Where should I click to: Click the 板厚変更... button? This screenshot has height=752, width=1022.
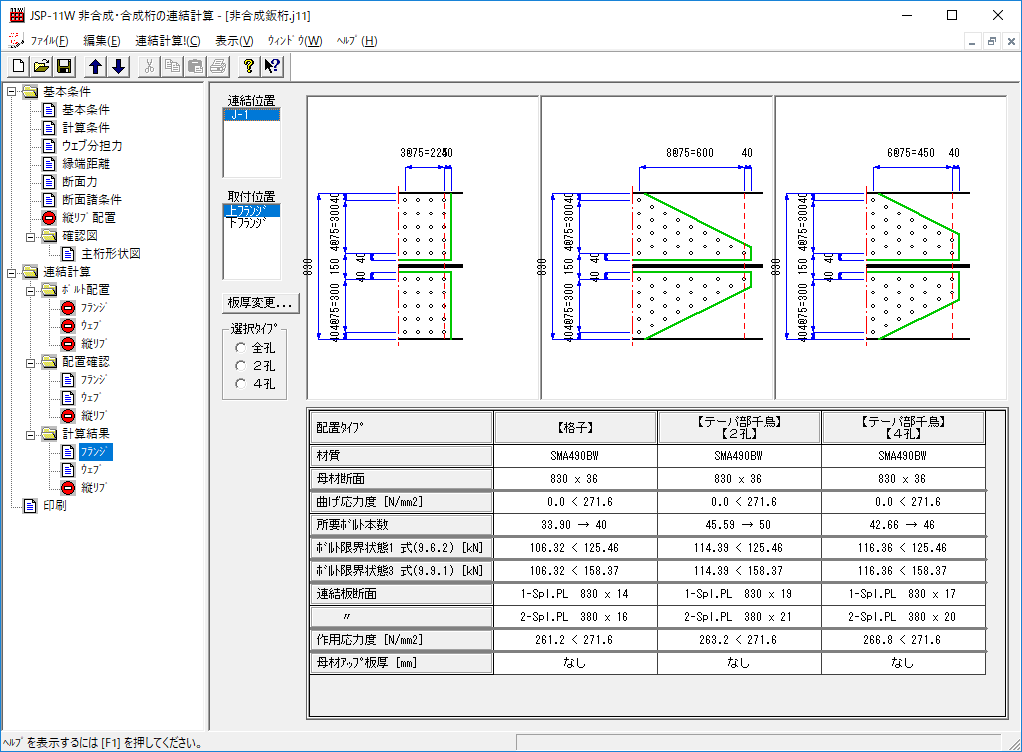(x=259, y=303)
